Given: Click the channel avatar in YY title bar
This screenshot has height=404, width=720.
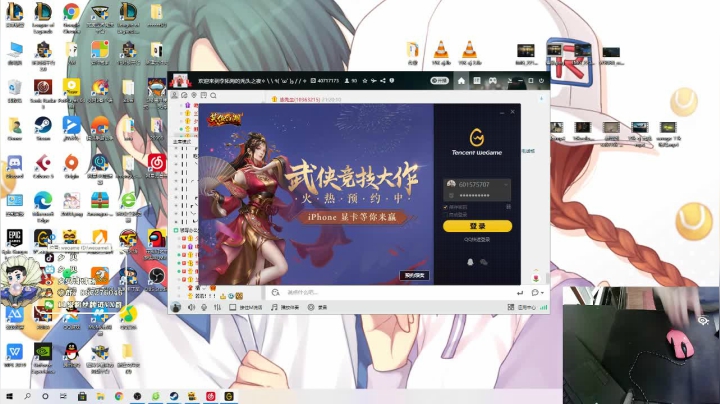Looking at the screenshot, I should 180,81.
